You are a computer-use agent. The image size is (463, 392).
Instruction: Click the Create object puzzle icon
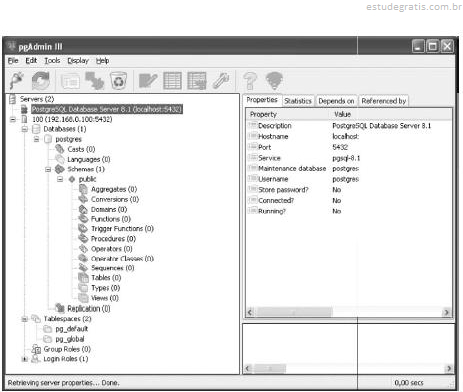click(94, 81)
